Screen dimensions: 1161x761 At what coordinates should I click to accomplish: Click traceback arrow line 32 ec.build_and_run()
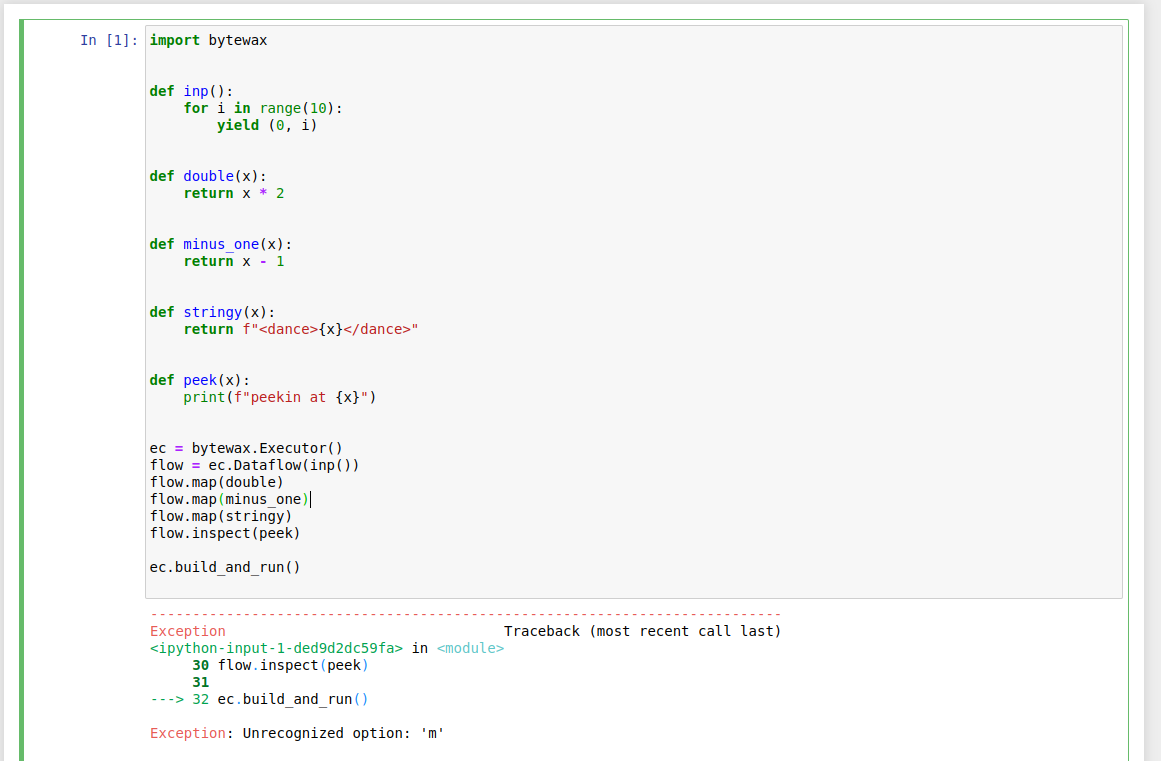click(x=258, y=700)
